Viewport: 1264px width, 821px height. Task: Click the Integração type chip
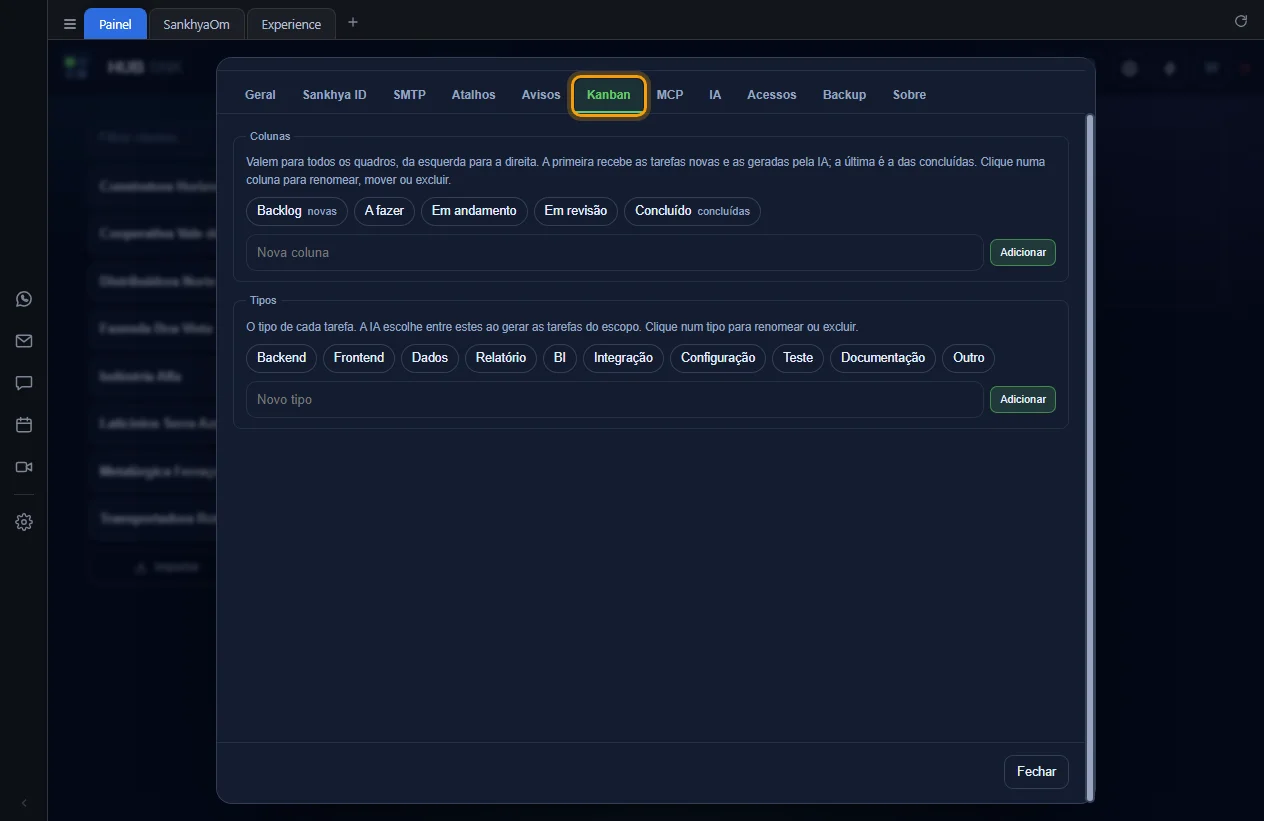(623, 358)
